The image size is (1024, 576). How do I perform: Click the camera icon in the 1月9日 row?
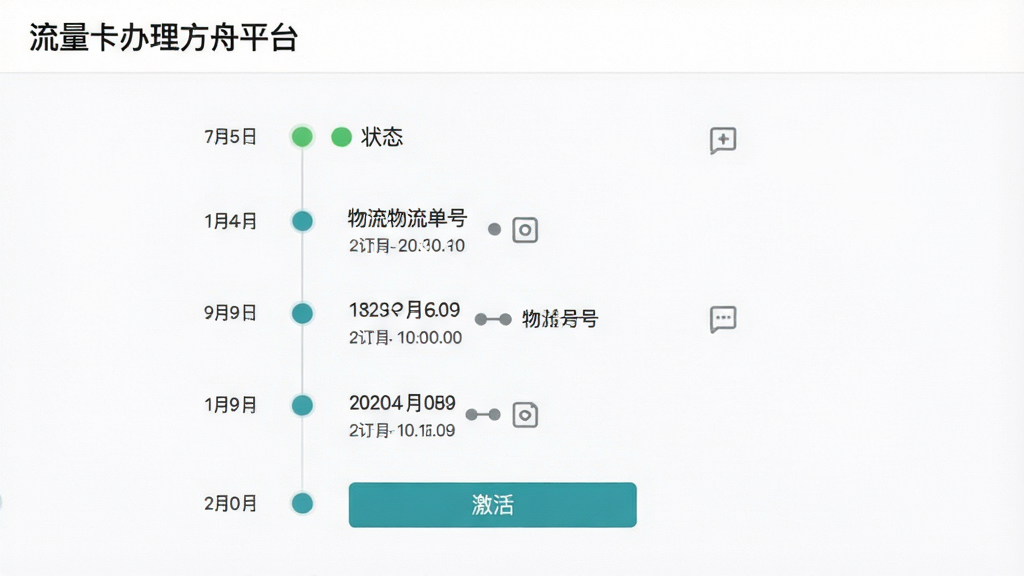click(525, 415)
